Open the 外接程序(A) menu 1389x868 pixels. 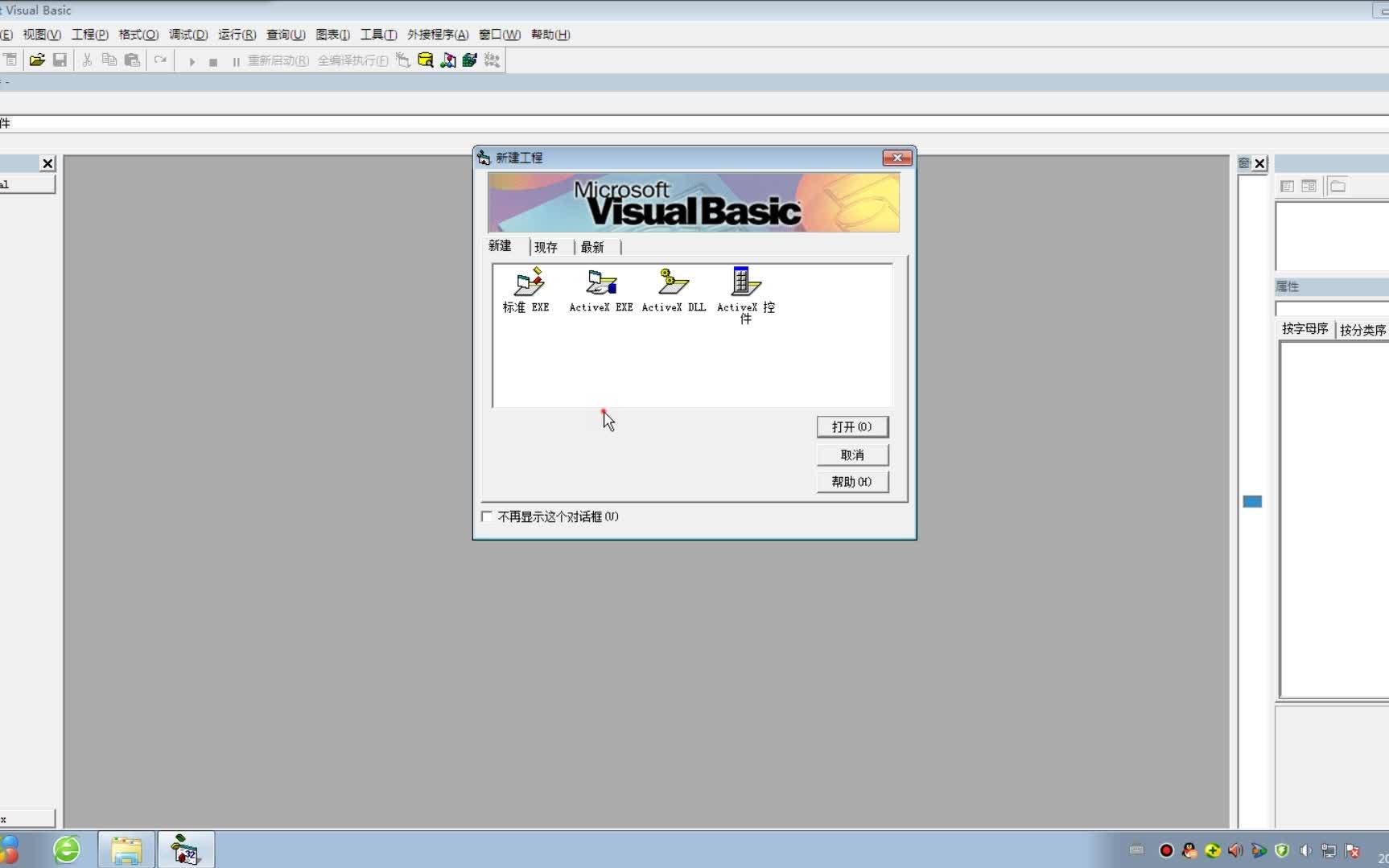click(438, 35)
